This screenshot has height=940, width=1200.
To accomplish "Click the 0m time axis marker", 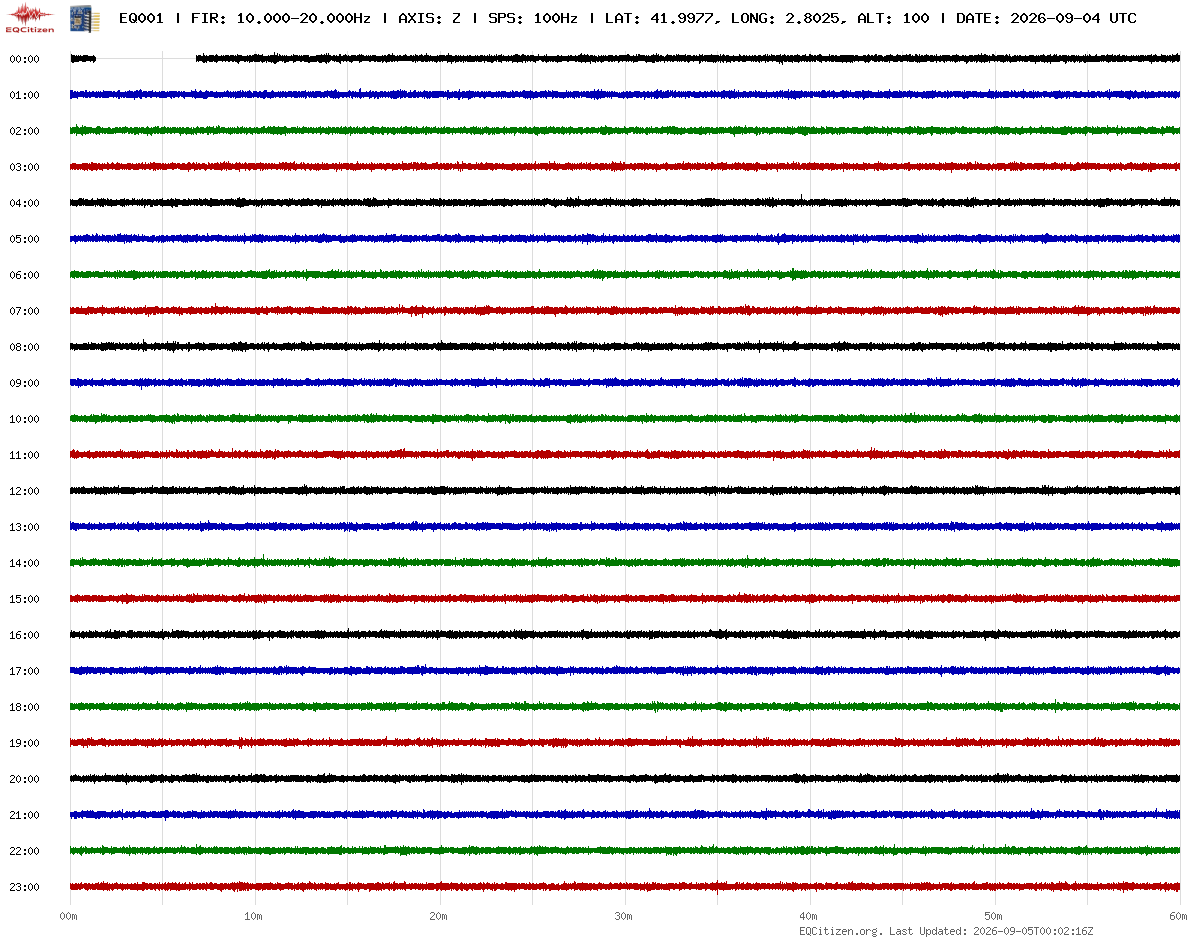I will pyautogui.click(x=69, y=916).
